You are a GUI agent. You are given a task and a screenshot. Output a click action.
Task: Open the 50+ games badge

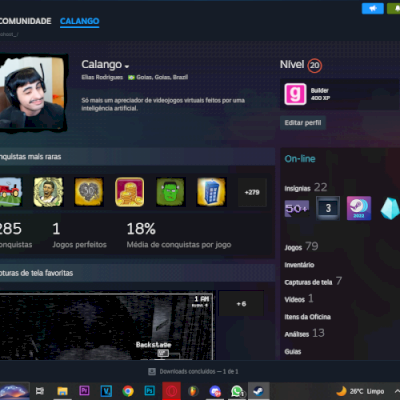[297, 208]
